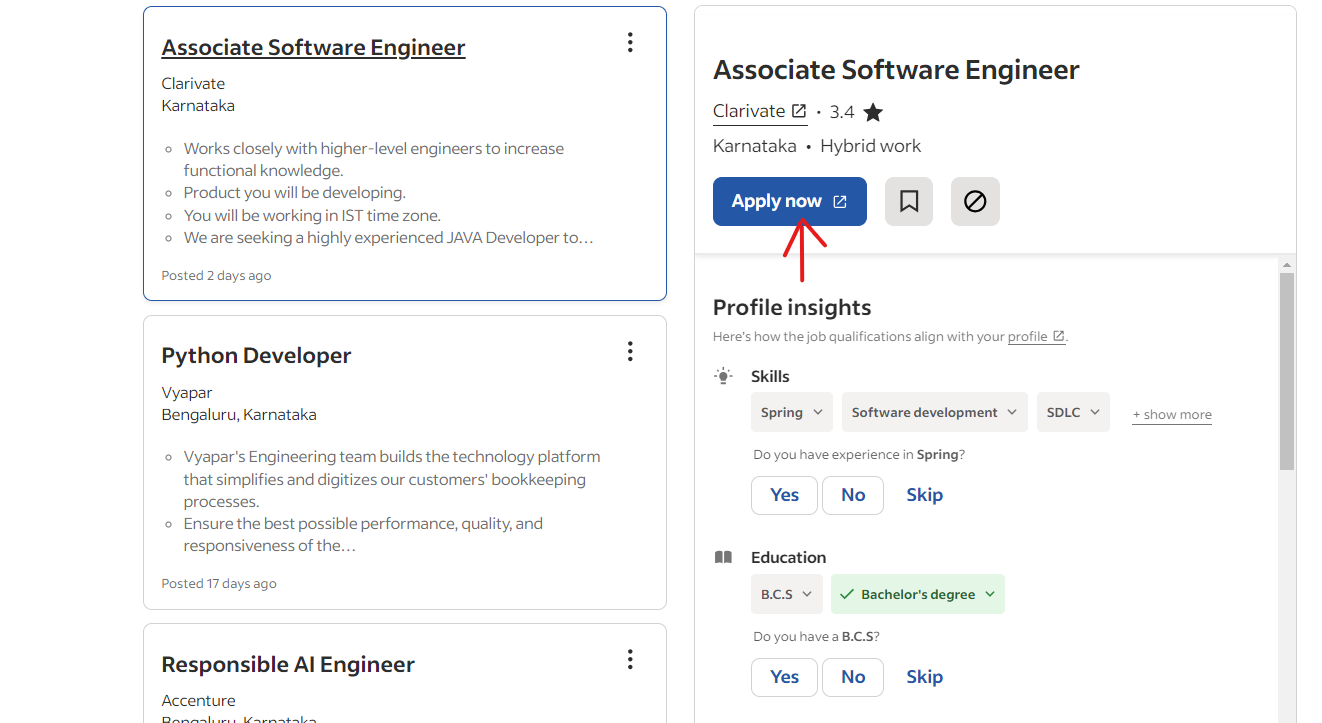Click the 'Posted 2 days ago' text

tap(216, 275)
